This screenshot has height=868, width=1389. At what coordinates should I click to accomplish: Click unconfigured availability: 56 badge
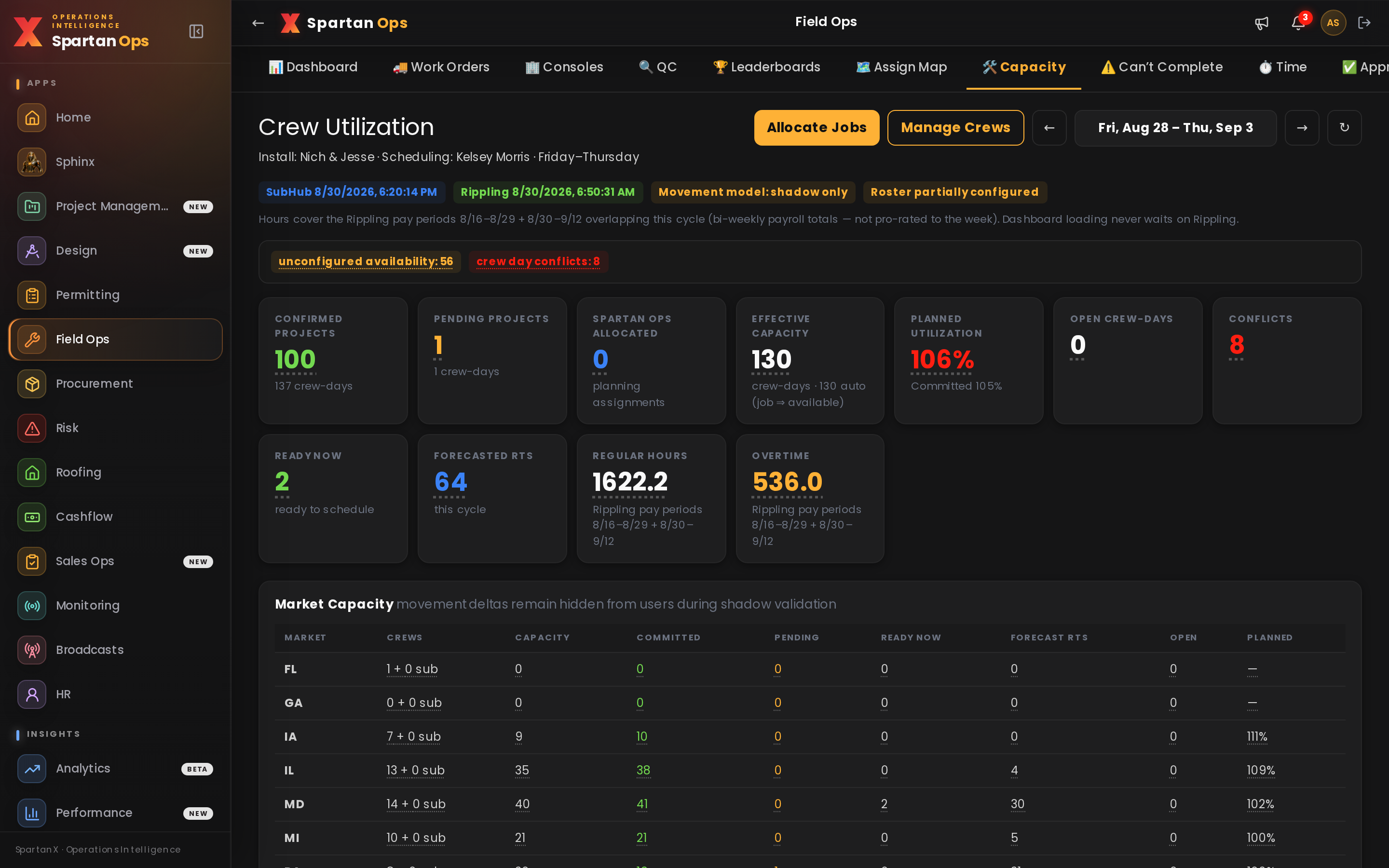tap(366, 262)
